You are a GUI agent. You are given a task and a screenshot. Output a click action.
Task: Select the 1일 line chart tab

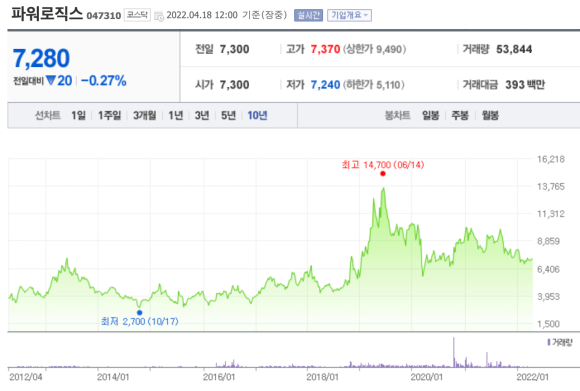(x=78, y=115)
